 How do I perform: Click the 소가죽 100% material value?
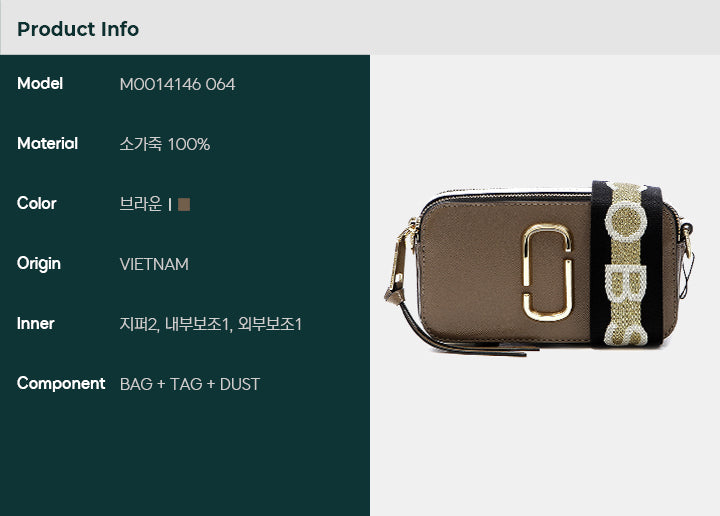pos(164,144)
